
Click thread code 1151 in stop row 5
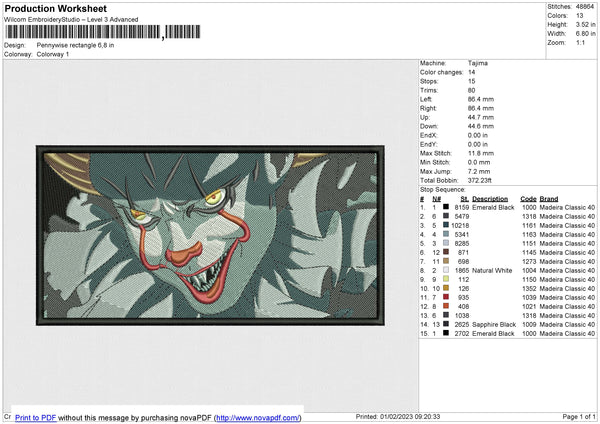click(x=529, y=243)
